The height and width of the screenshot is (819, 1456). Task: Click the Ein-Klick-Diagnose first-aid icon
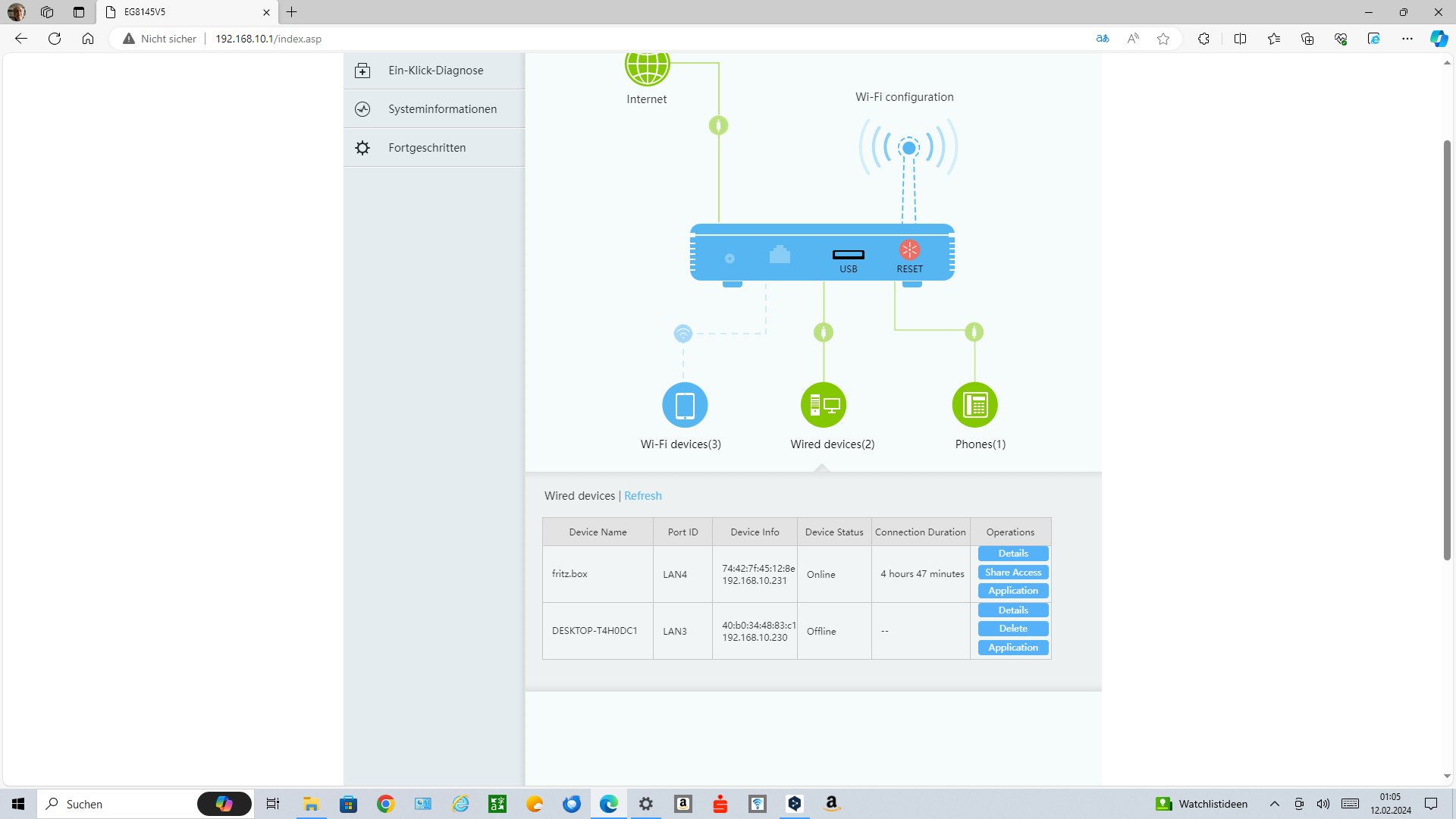pos(362,71)
